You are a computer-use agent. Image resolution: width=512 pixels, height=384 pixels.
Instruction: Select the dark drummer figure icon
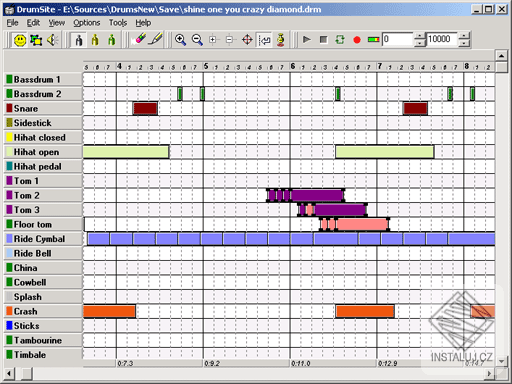[x=79, y=40]
